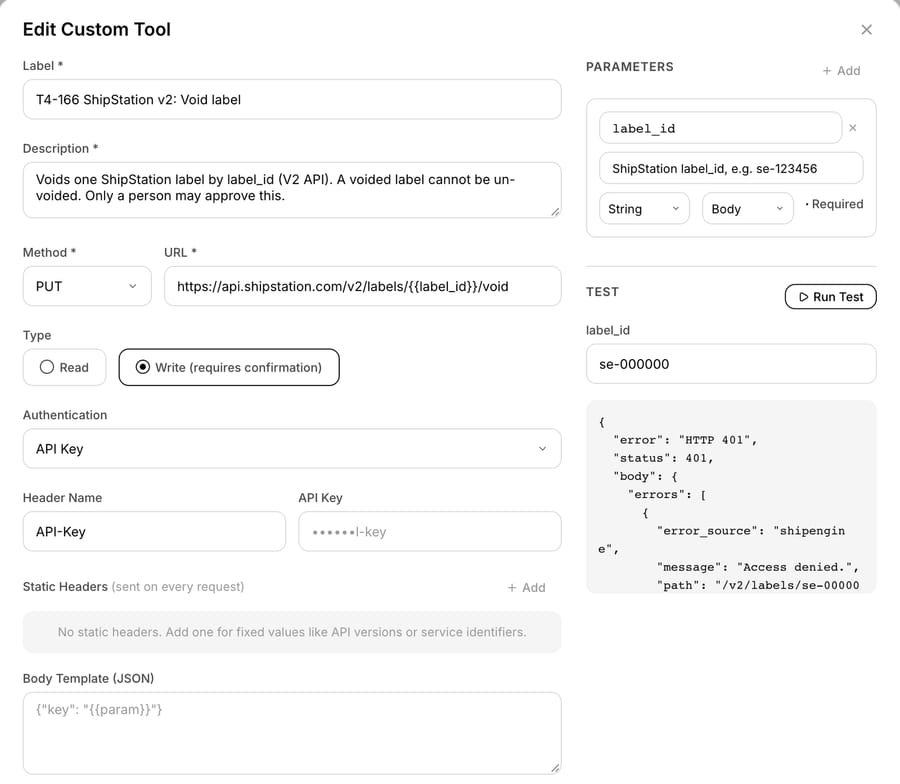The image size is (900, 784).
Task: Expand the Authentication API Key dropdown
Action: [292, 449]
